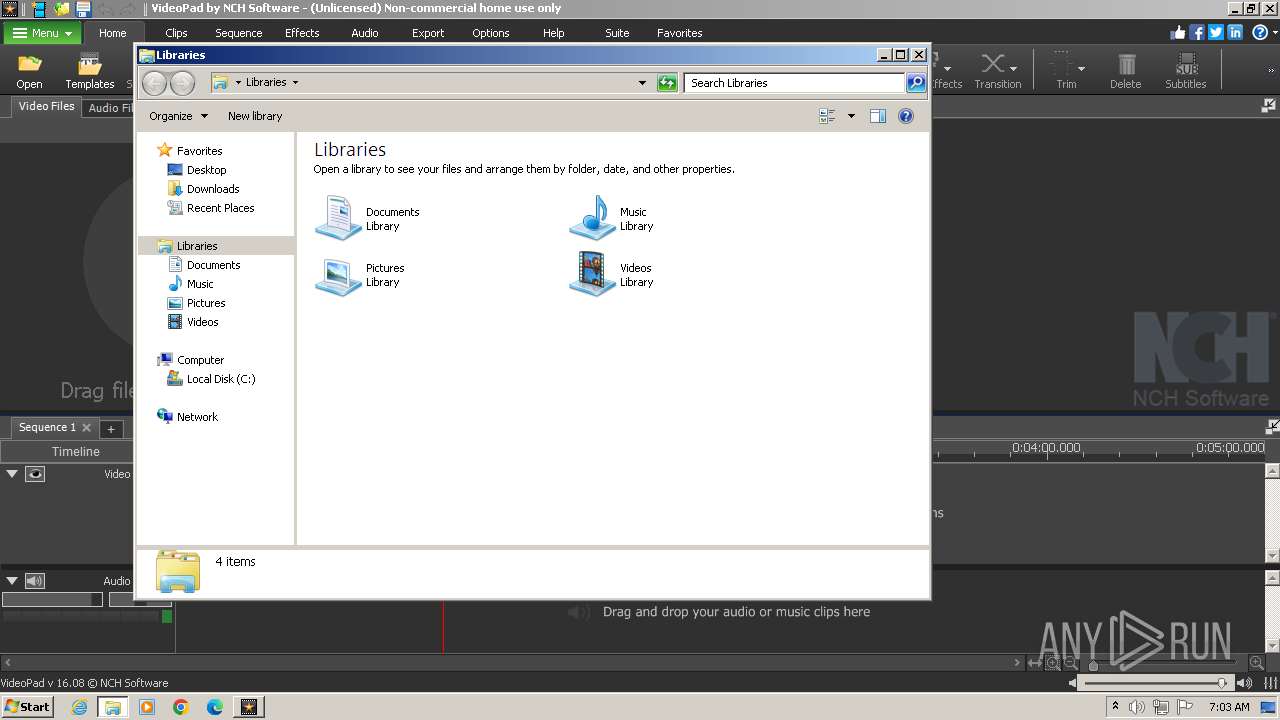Select Downloads in the navigation pane
This screenshot has height=720, width=1280.
tap(213, 189)
